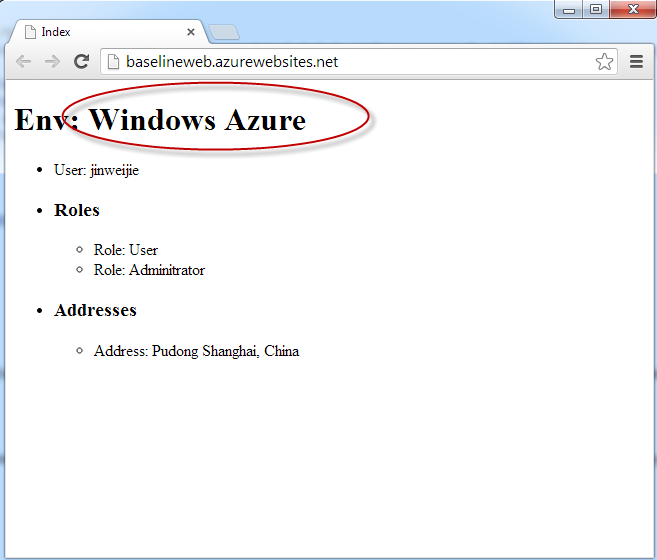The height and width of the screenshot is (560, 657).
Task: Click the 'User: jinweijie' list item
Action: (96, 170)
